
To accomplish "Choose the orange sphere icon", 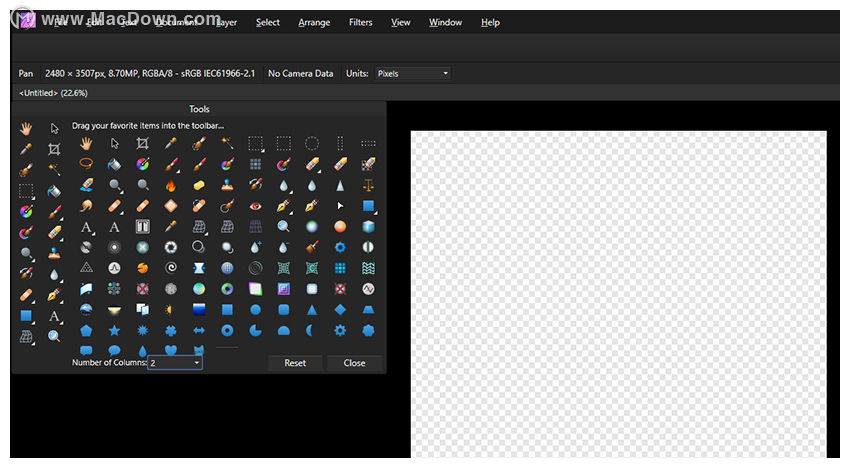I will (x=340, y=226).
